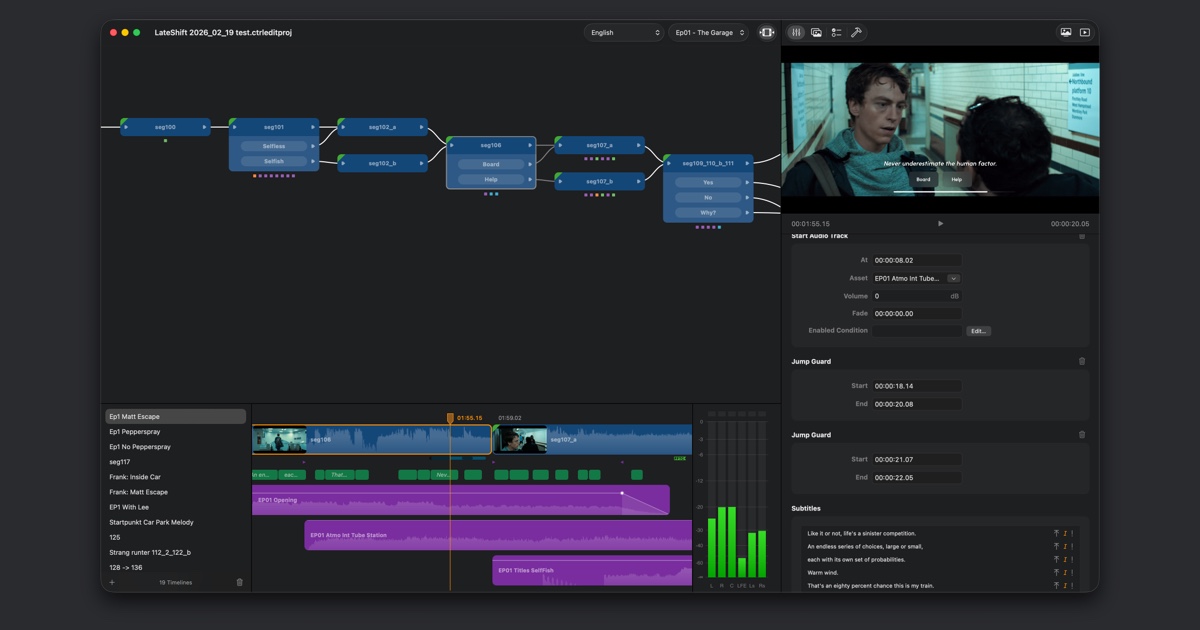1200x630 pixels.
Task: Toggle italic on "That's an eighty percent chance" subtitle
Action: (x=1065, y=586)
